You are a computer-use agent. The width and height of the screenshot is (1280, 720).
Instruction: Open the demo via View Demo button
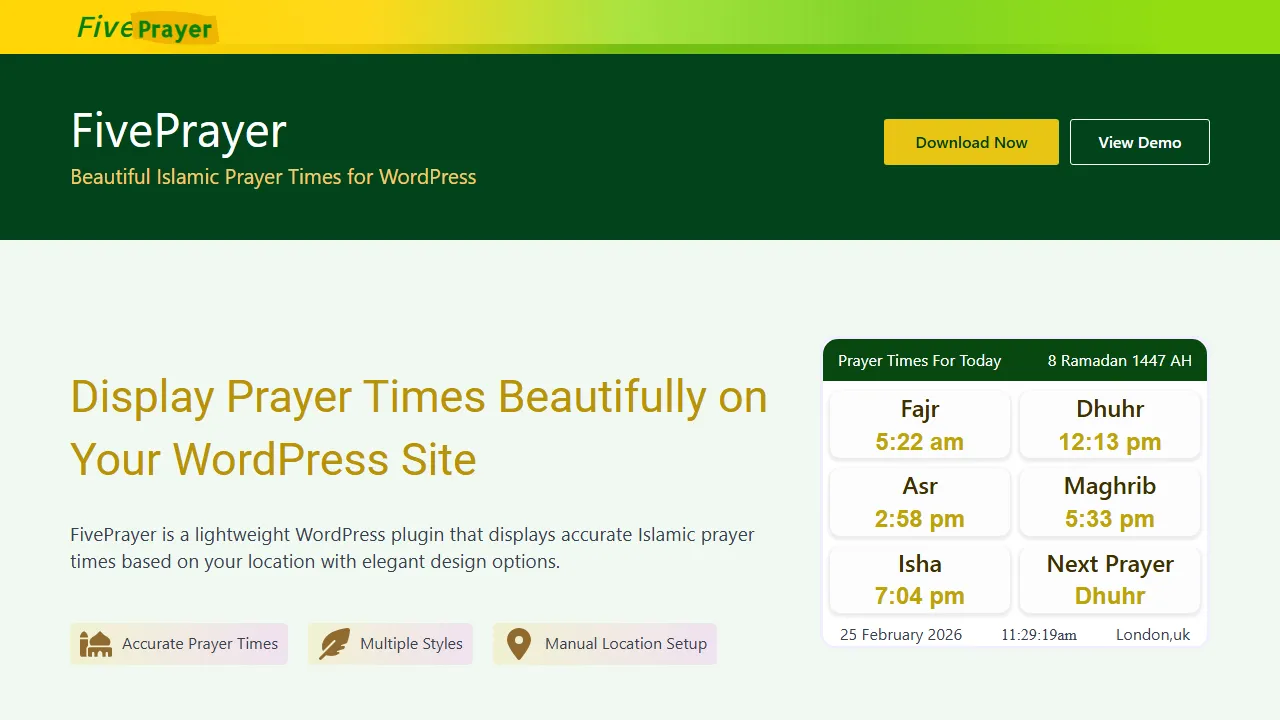(1139, 142)
